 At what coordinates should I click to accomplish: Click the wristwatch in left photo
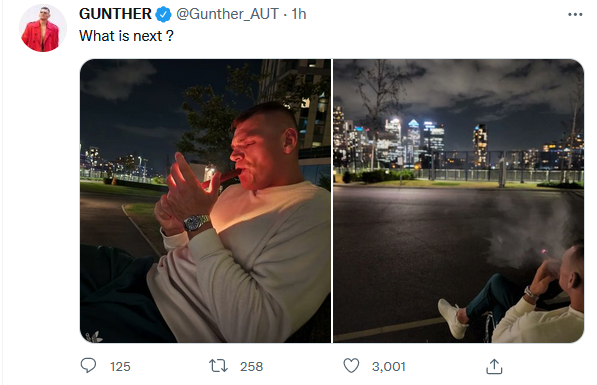pos(196,222)
